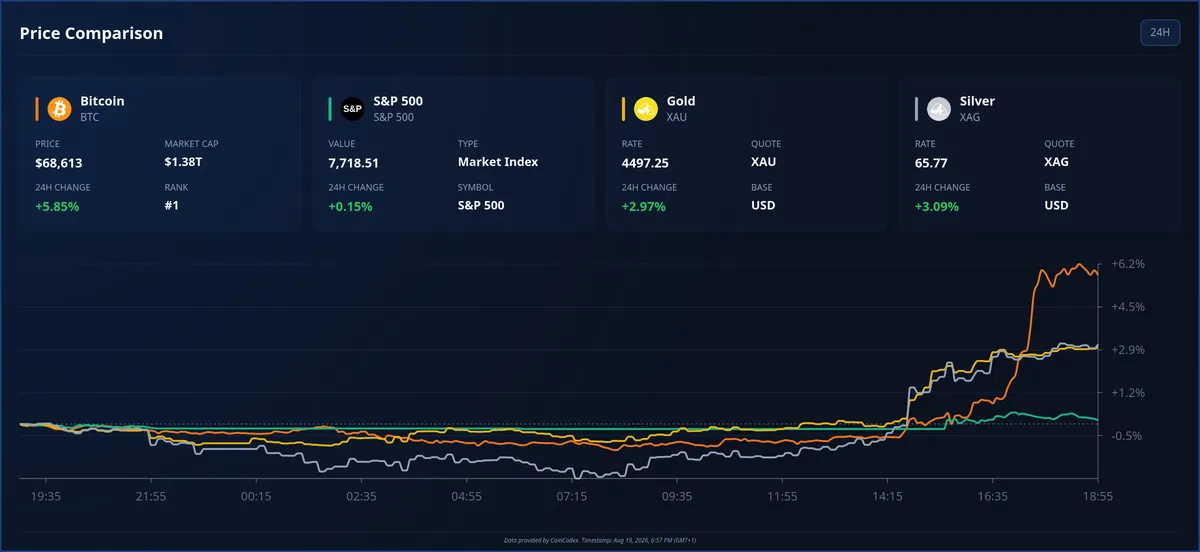Click the 09:35 time axis label
Screen dimensions: 1200x552
[x=677, y=496]
